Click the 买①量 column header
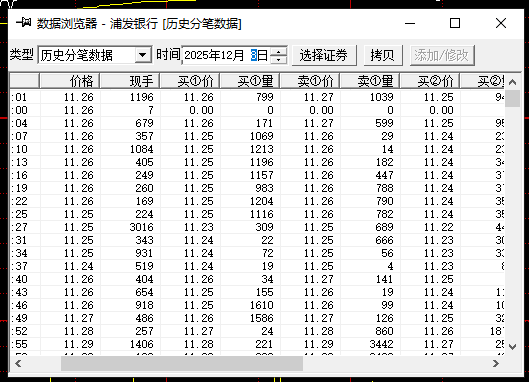 (x=250, y=81)
